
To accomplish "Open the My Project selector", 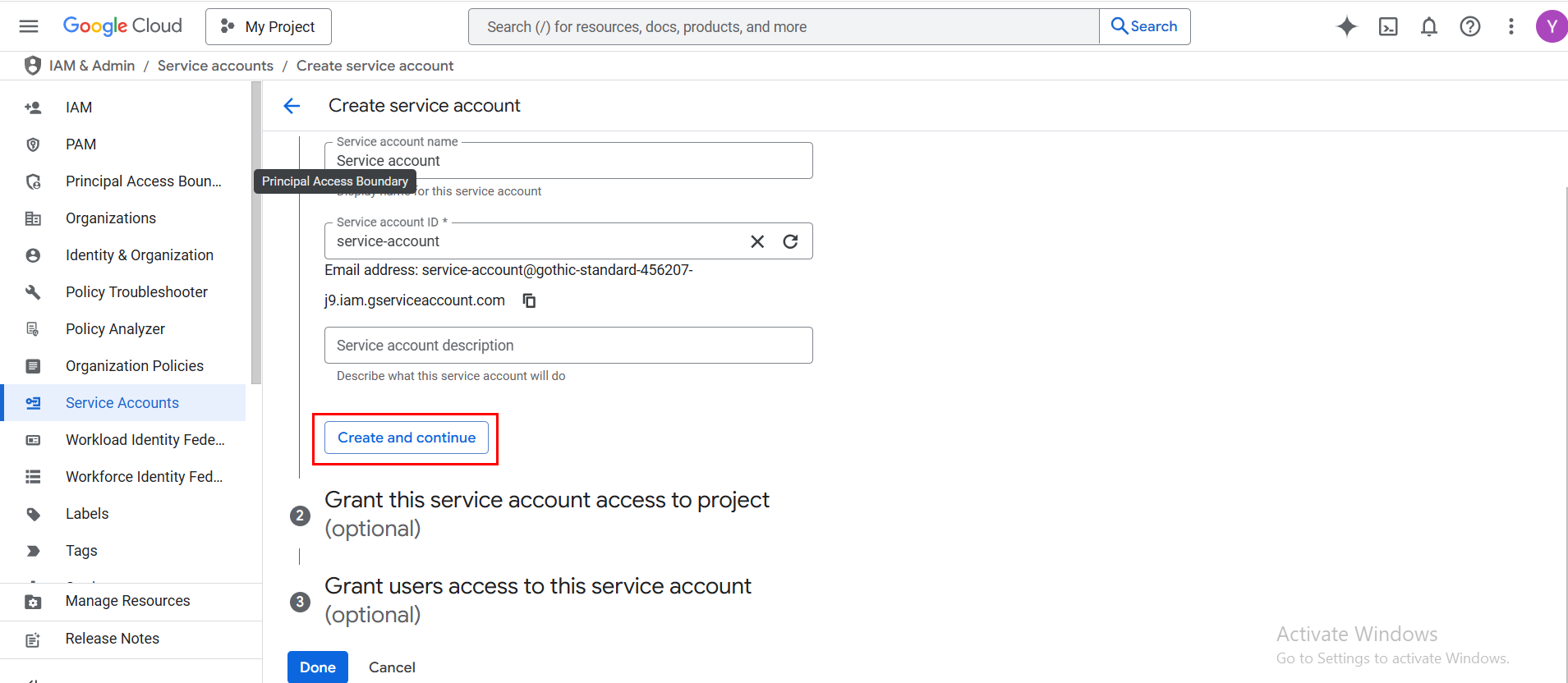I will tap(269, 26).
